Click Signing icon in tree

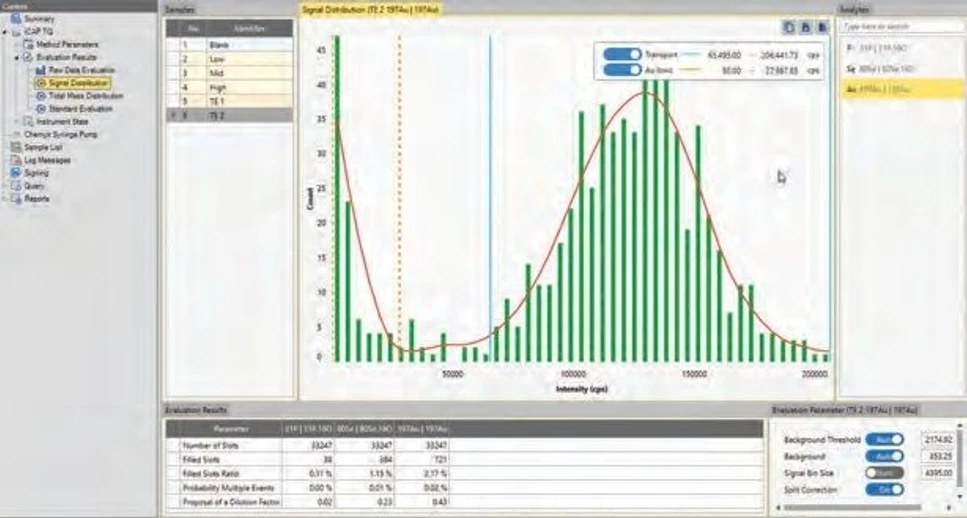(x=16, y=173)
